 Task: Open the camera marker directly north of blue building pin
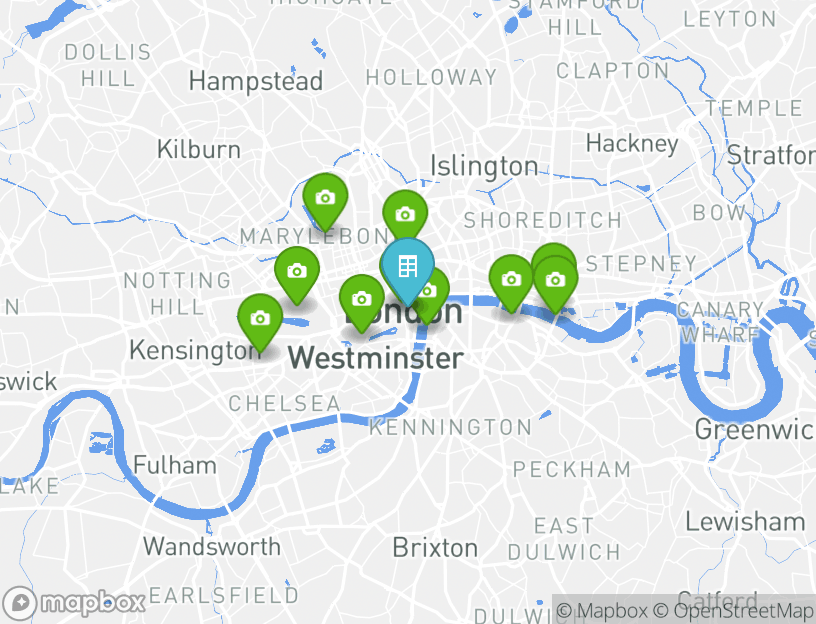(x=405, y=215)
